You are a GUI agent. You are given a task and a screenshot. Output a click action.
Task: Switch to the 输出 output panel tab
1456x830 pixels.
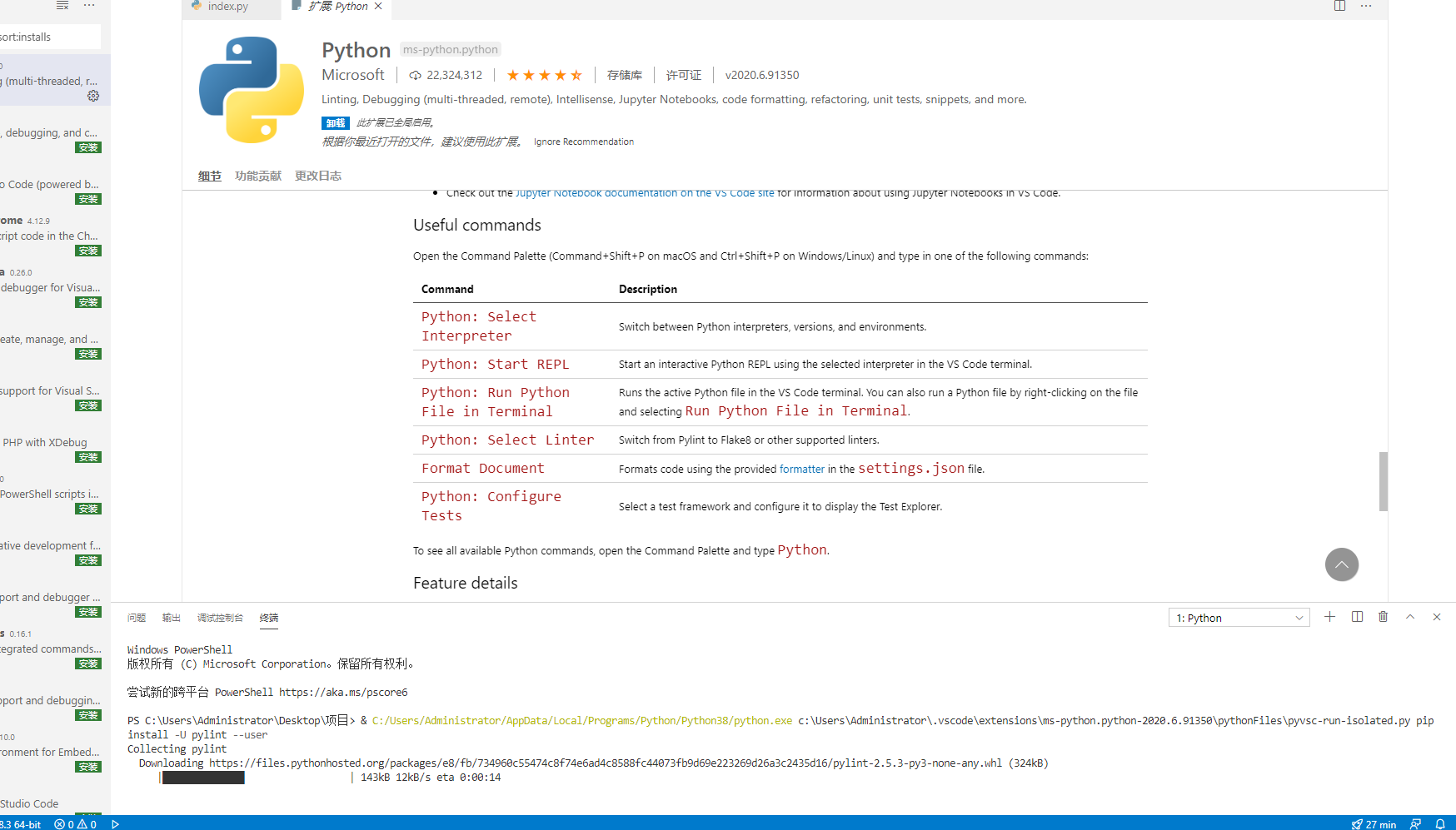coord(171,618)
